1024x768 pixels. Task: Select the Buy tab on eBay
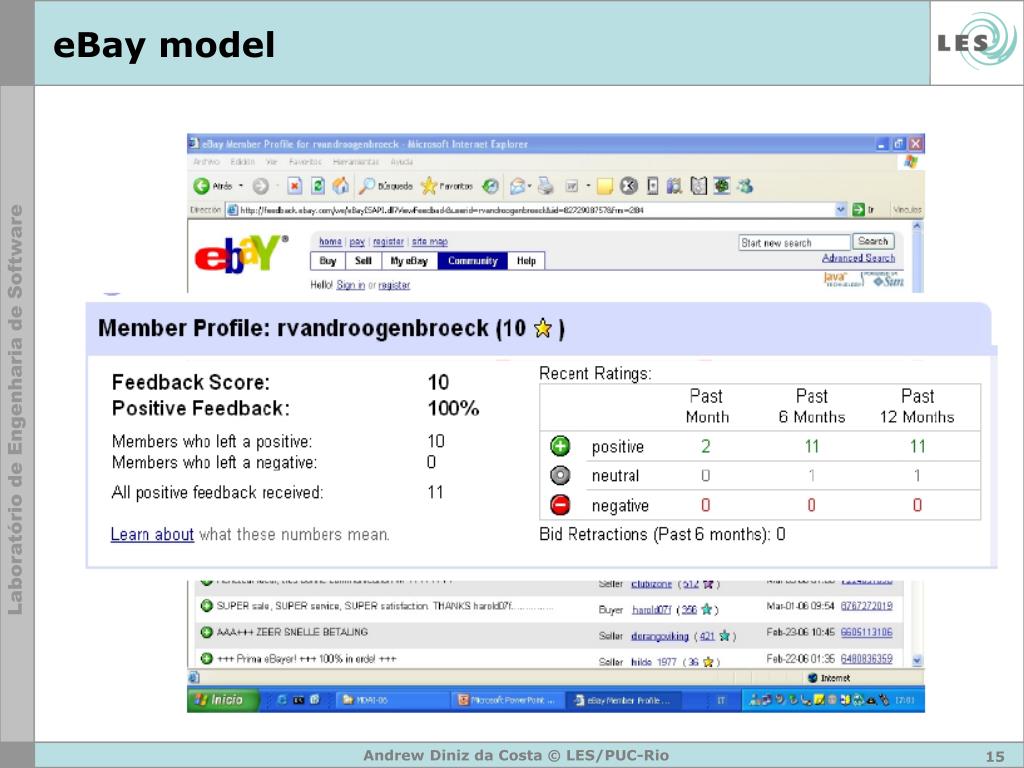pos(328,261)
